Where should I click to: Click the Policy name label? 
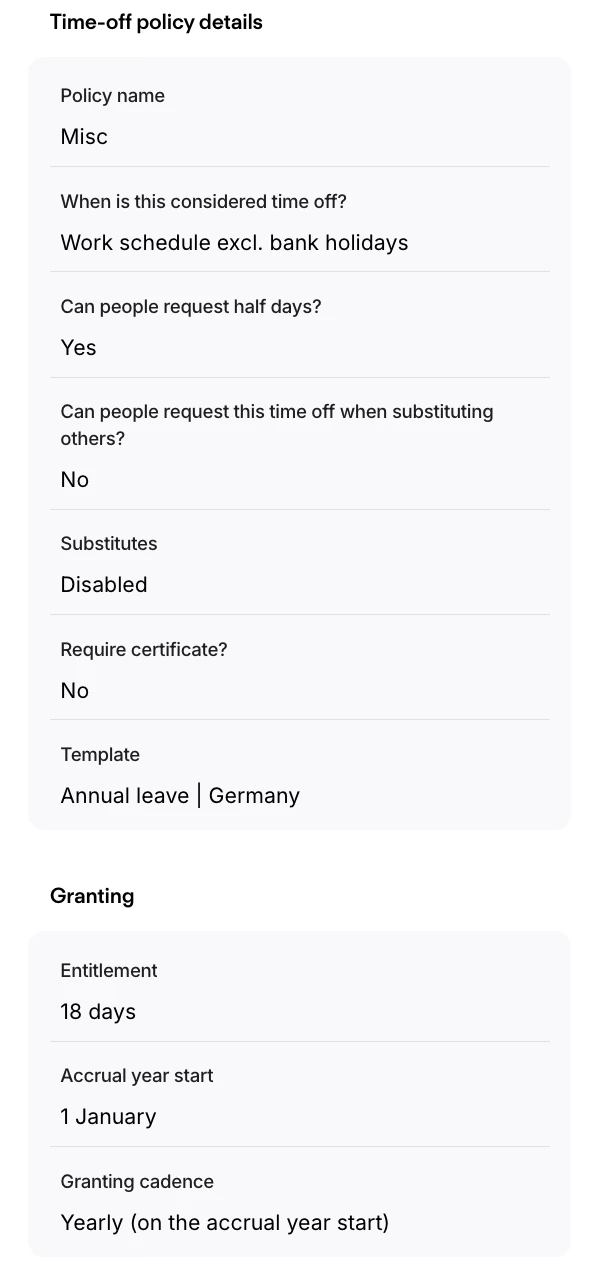(113, 96)
